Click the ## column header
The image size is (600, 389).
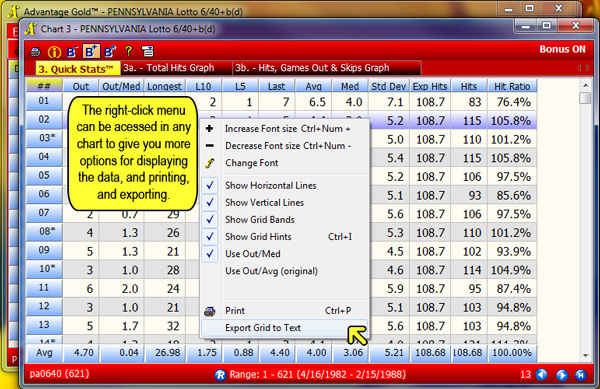(44, 86)
